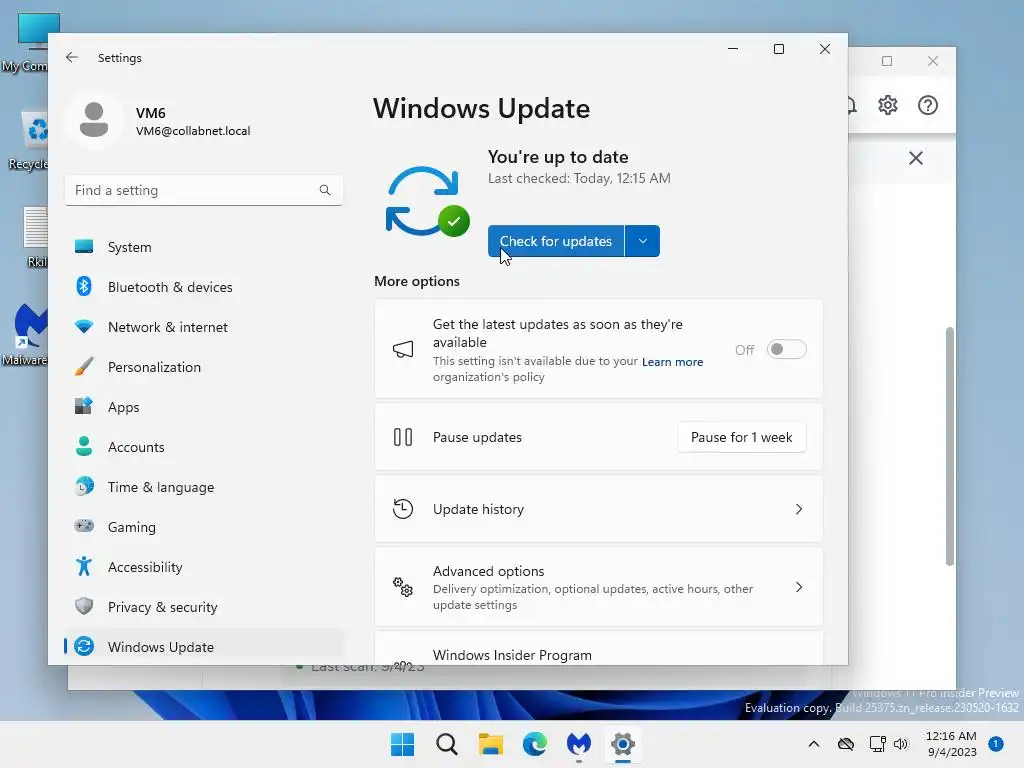Image resolution: width=1024 pixels, height=768 pixels.
Task: Open Update history chevron
Action: (x=799, y=509)
